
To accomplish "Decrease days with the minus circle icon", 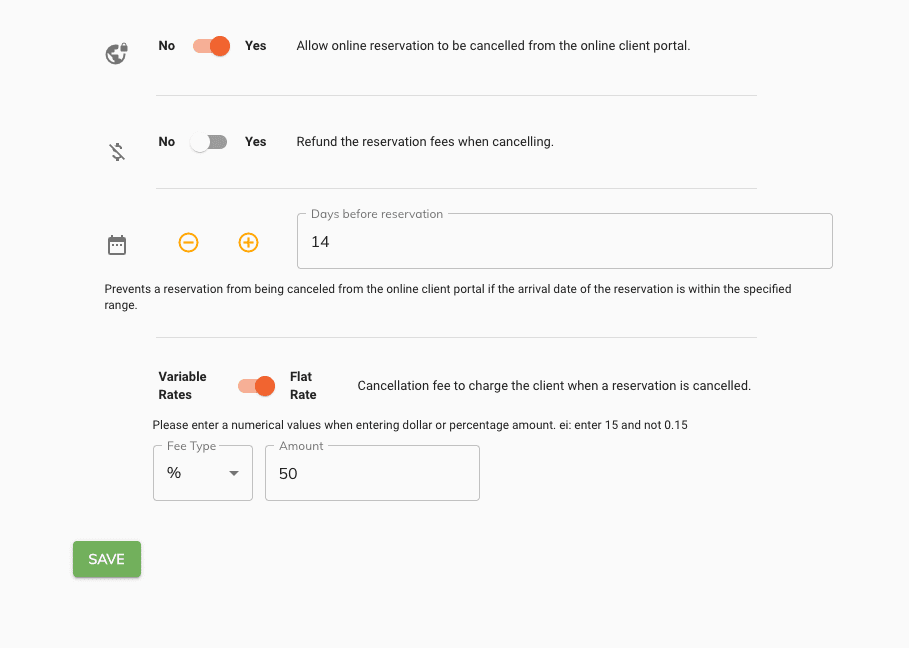I will [x=188, y=242].
